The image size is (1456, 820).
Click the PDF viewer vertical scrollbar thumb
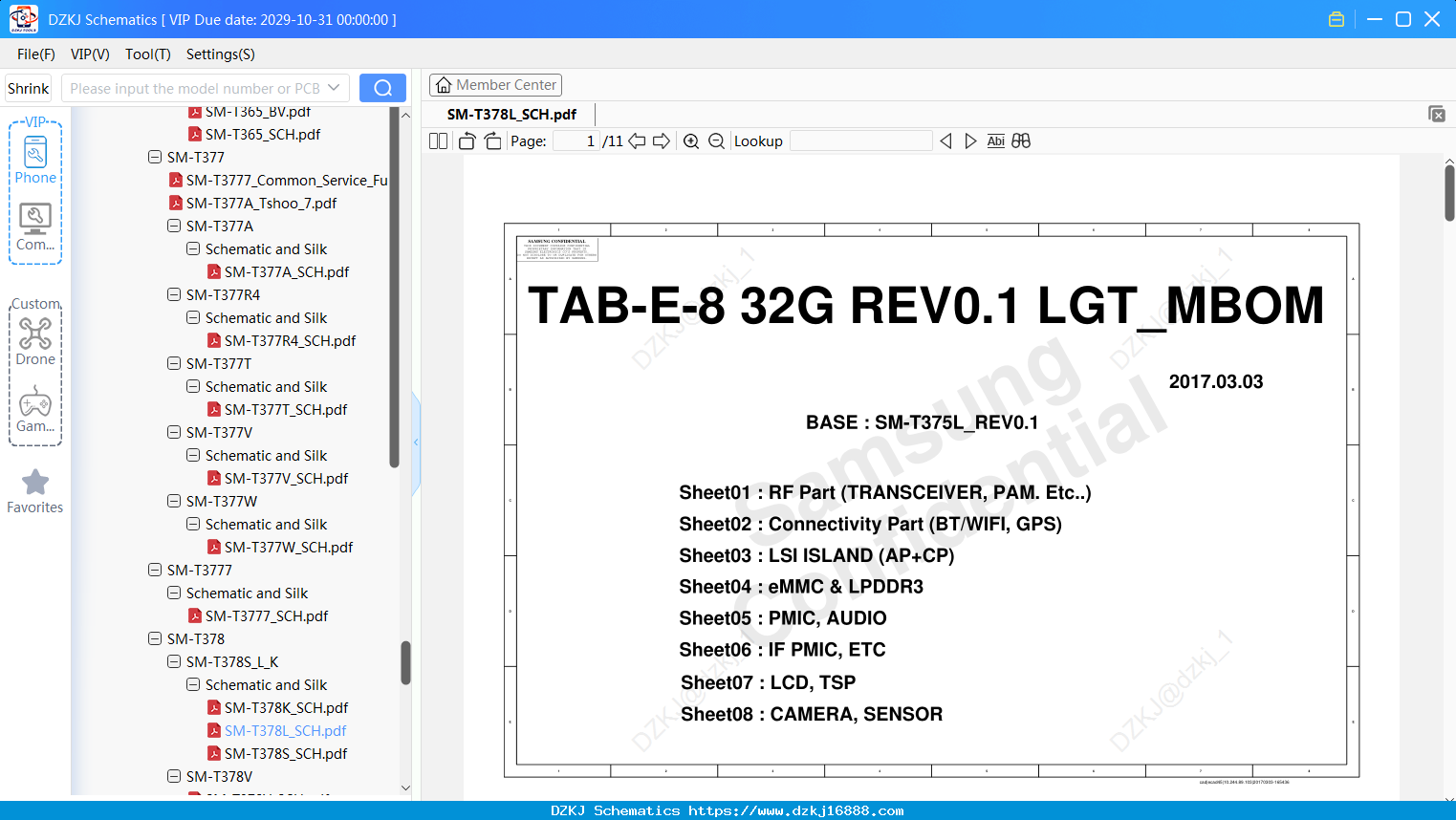[1449, 192]
